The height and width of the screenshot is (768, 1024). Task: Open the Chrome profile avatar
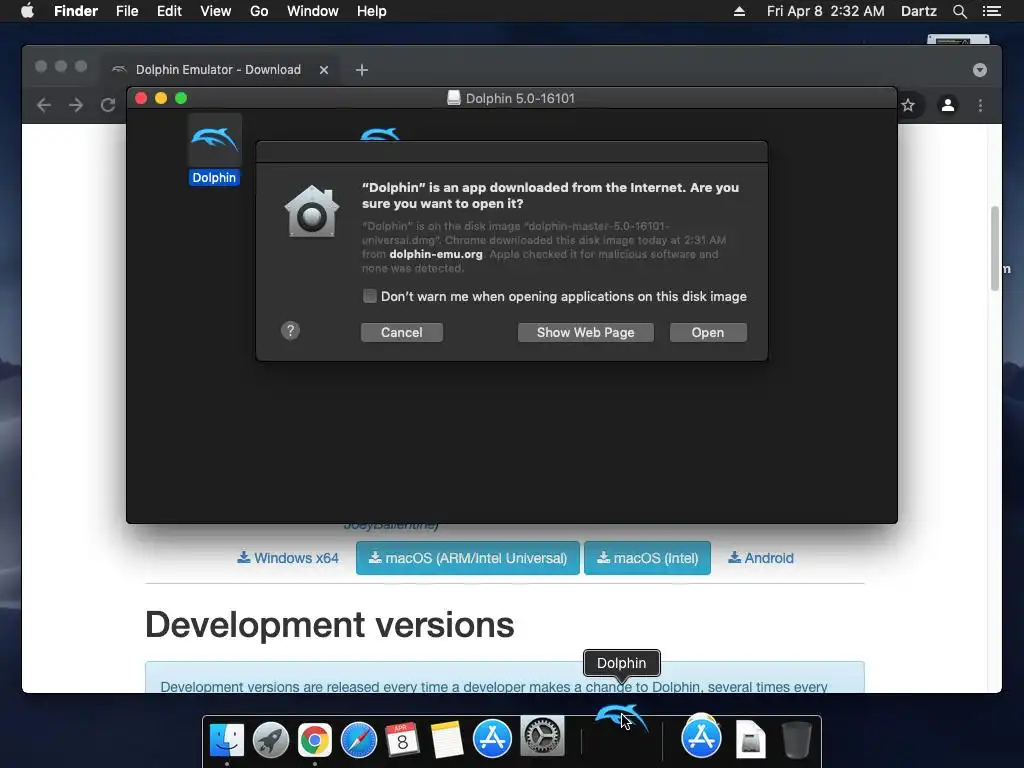point(948,105)
